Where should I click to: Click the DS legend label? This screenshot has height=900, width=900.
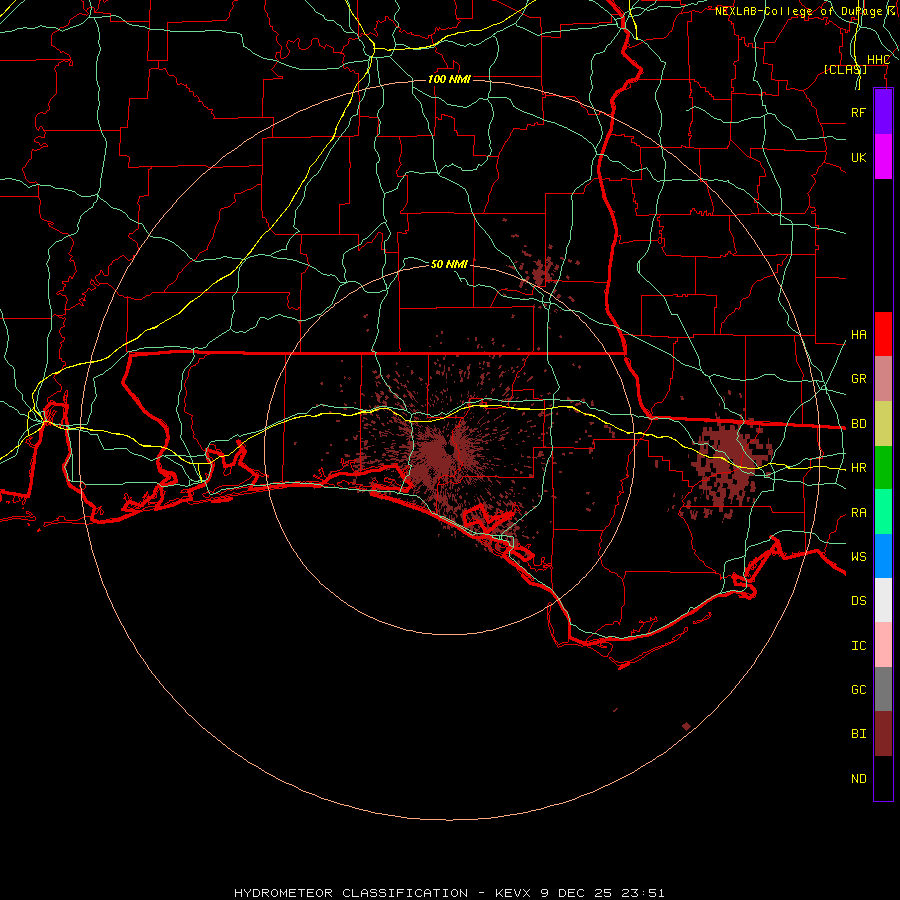(858, 601)
